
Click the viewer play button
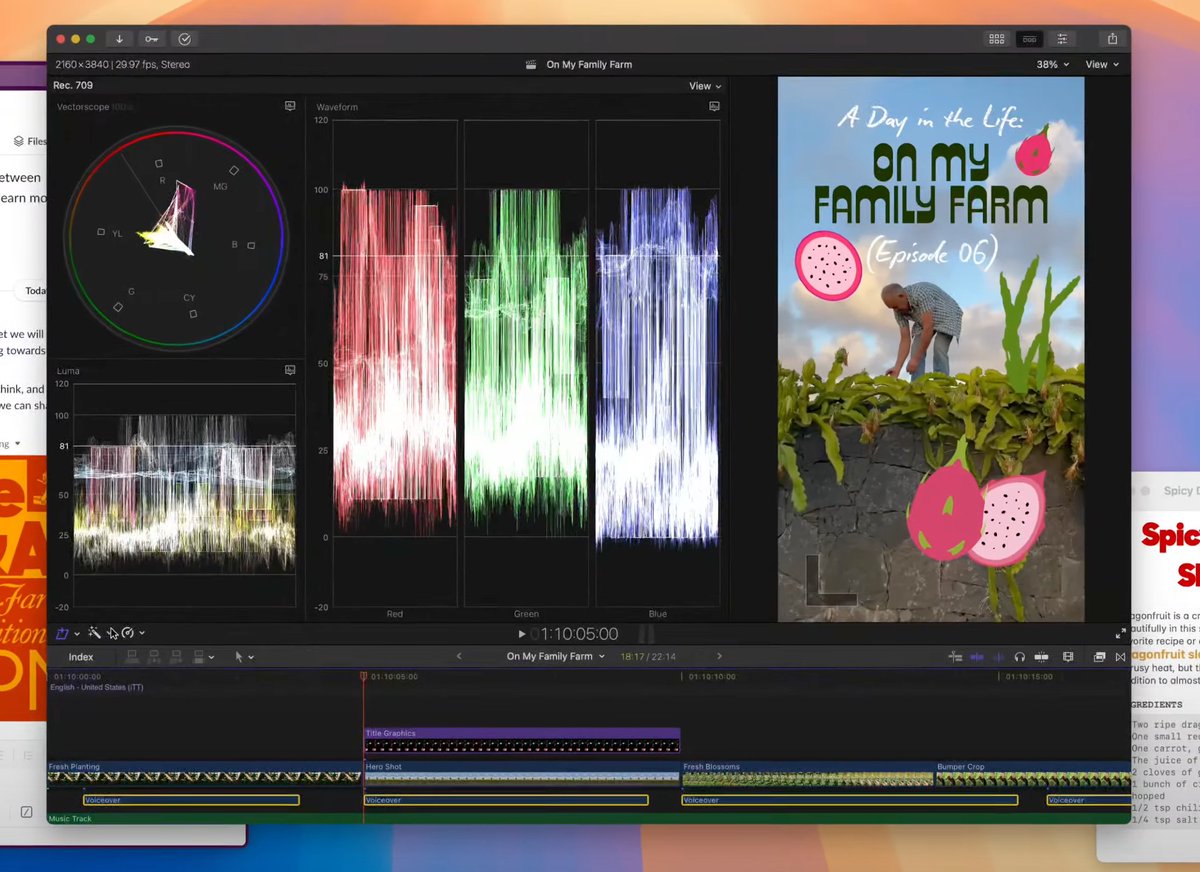521,634
